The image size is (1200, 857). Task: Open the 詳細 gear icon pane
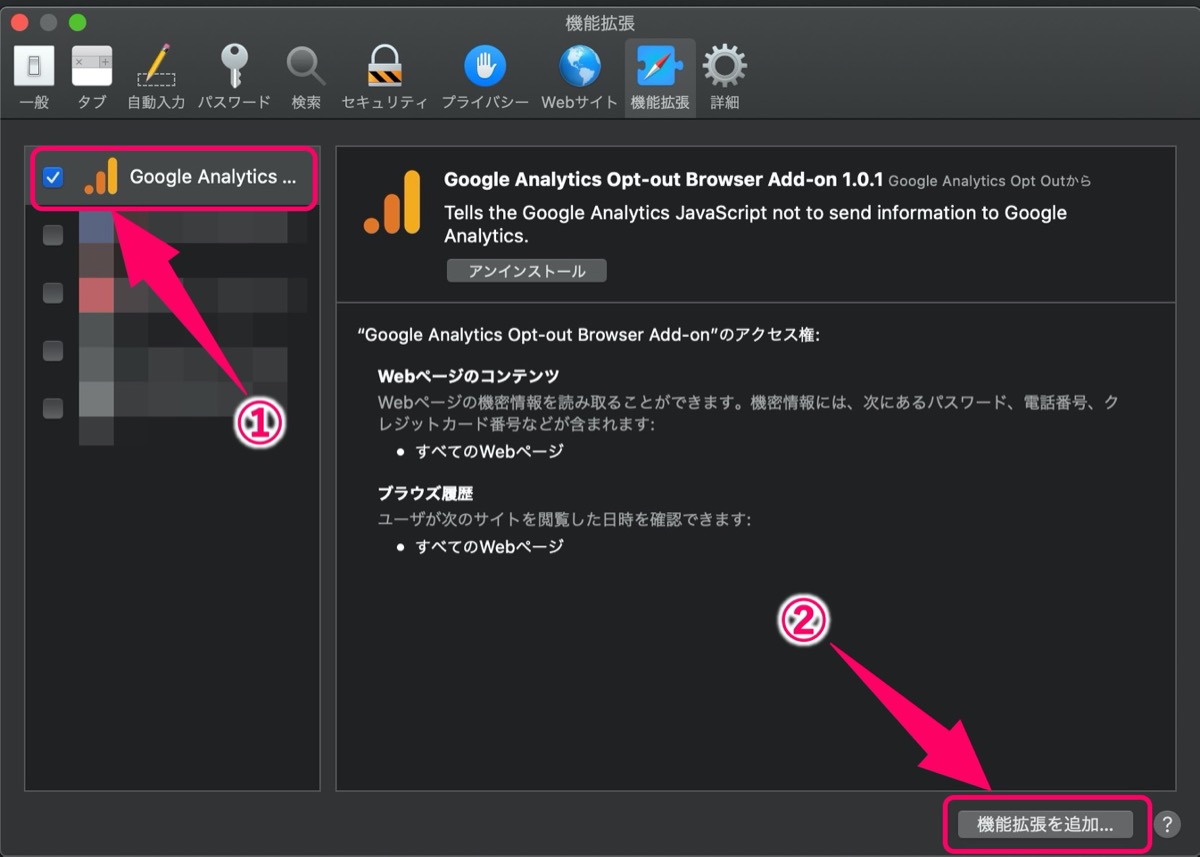(724, 76)
